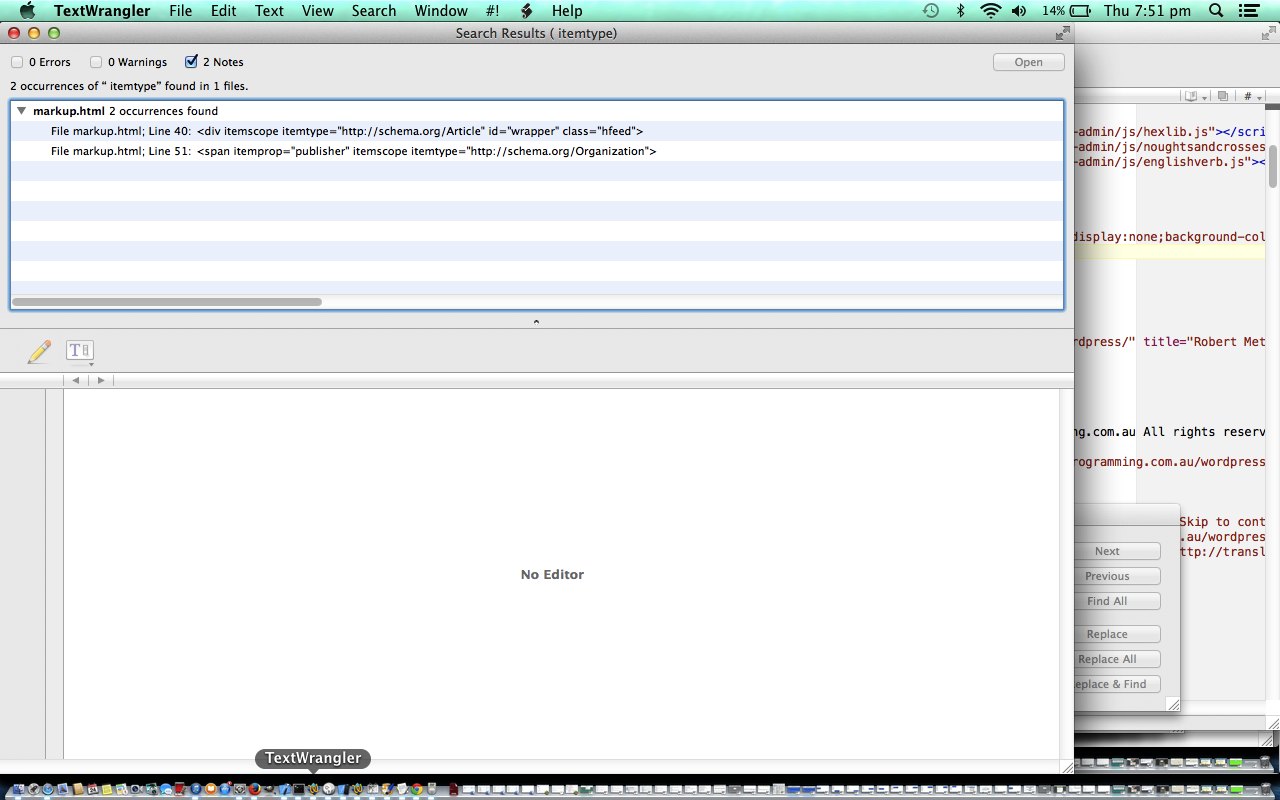Click the pencil document-state icon
1280x800 pixels.
point(39,351)
